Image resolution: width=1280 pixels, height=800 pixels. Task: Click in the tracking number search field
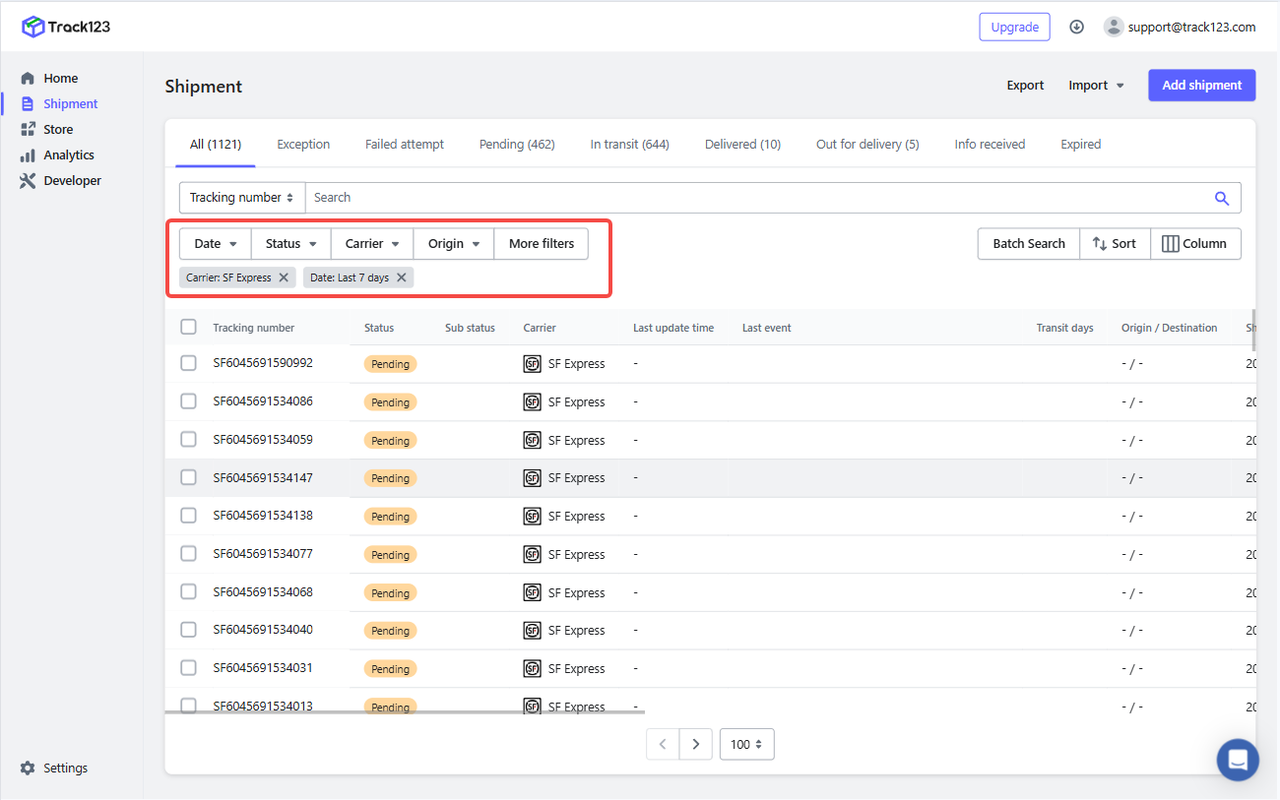[x=760, y=198]
